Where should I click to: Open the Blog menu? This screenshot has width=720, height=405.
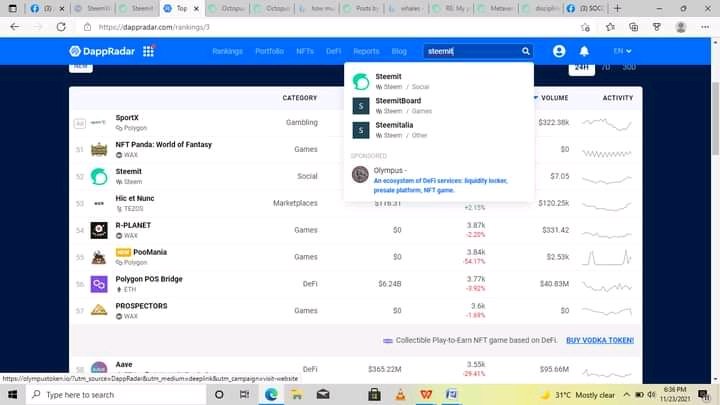[x=399, y=51]
